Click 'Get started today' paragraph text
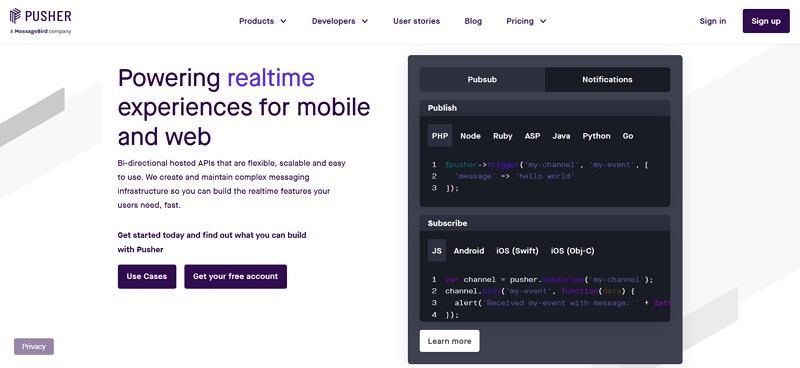Image resolution: width=800 pixels, height=368 pixels. pyautogui.click(x=212, y=242)
